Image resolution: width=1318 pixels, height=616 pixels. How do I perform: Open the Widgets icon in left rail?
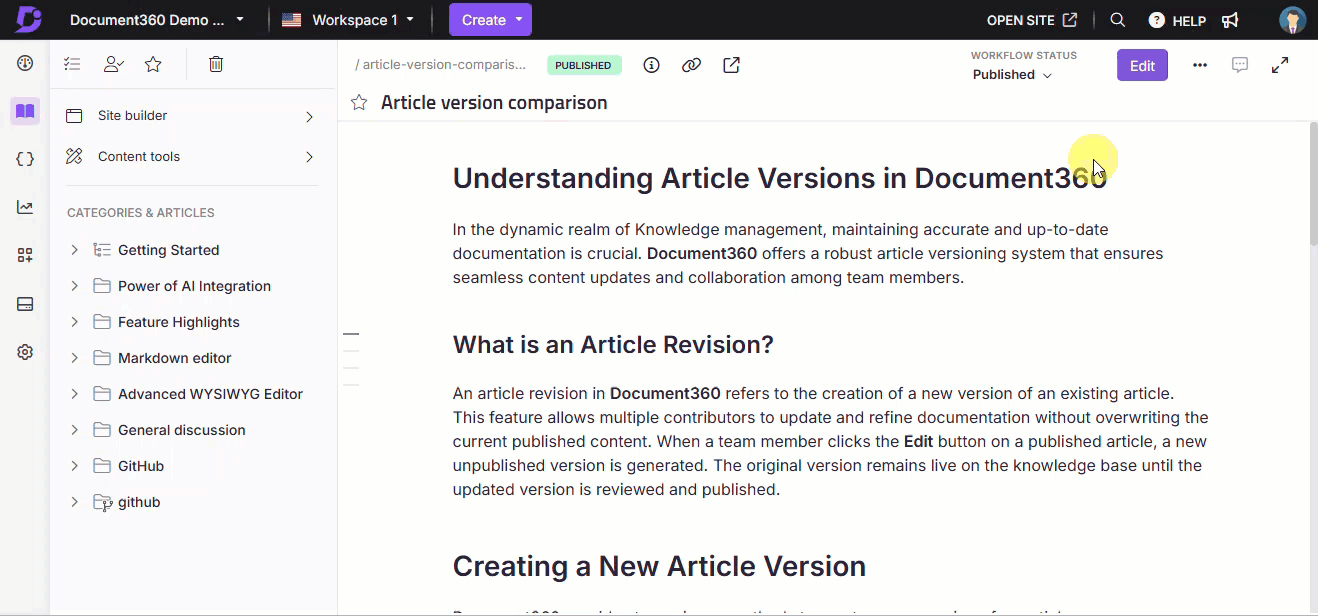[25, 255]
